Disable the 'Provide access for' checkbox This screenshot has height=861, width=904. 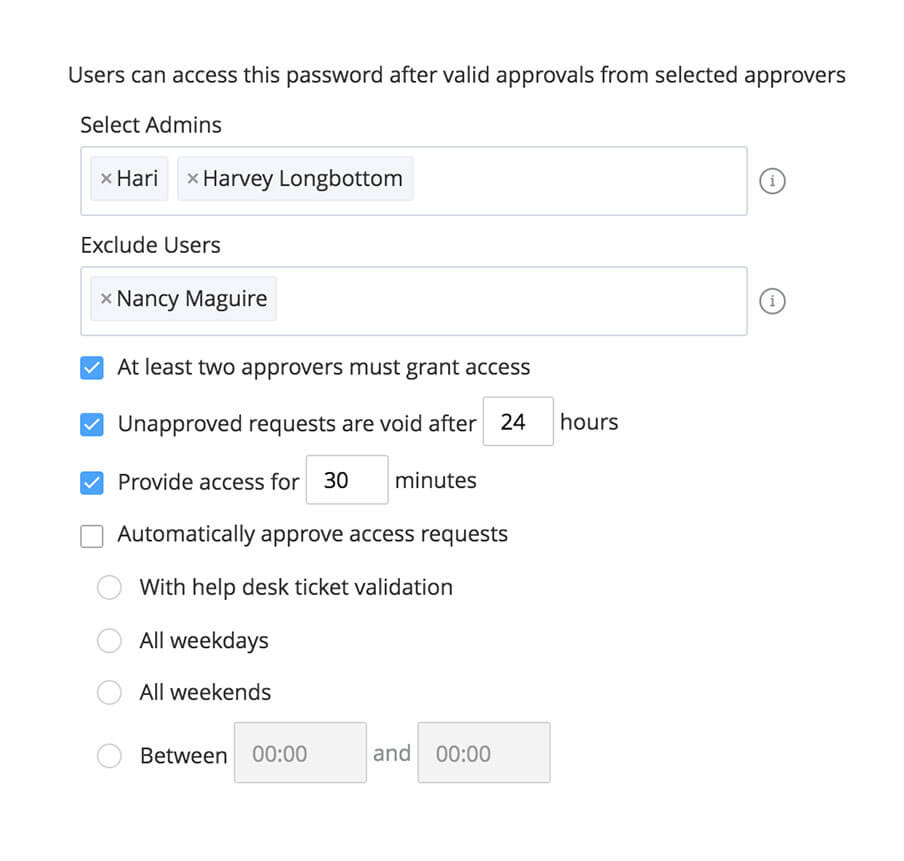tap(92, 483)
